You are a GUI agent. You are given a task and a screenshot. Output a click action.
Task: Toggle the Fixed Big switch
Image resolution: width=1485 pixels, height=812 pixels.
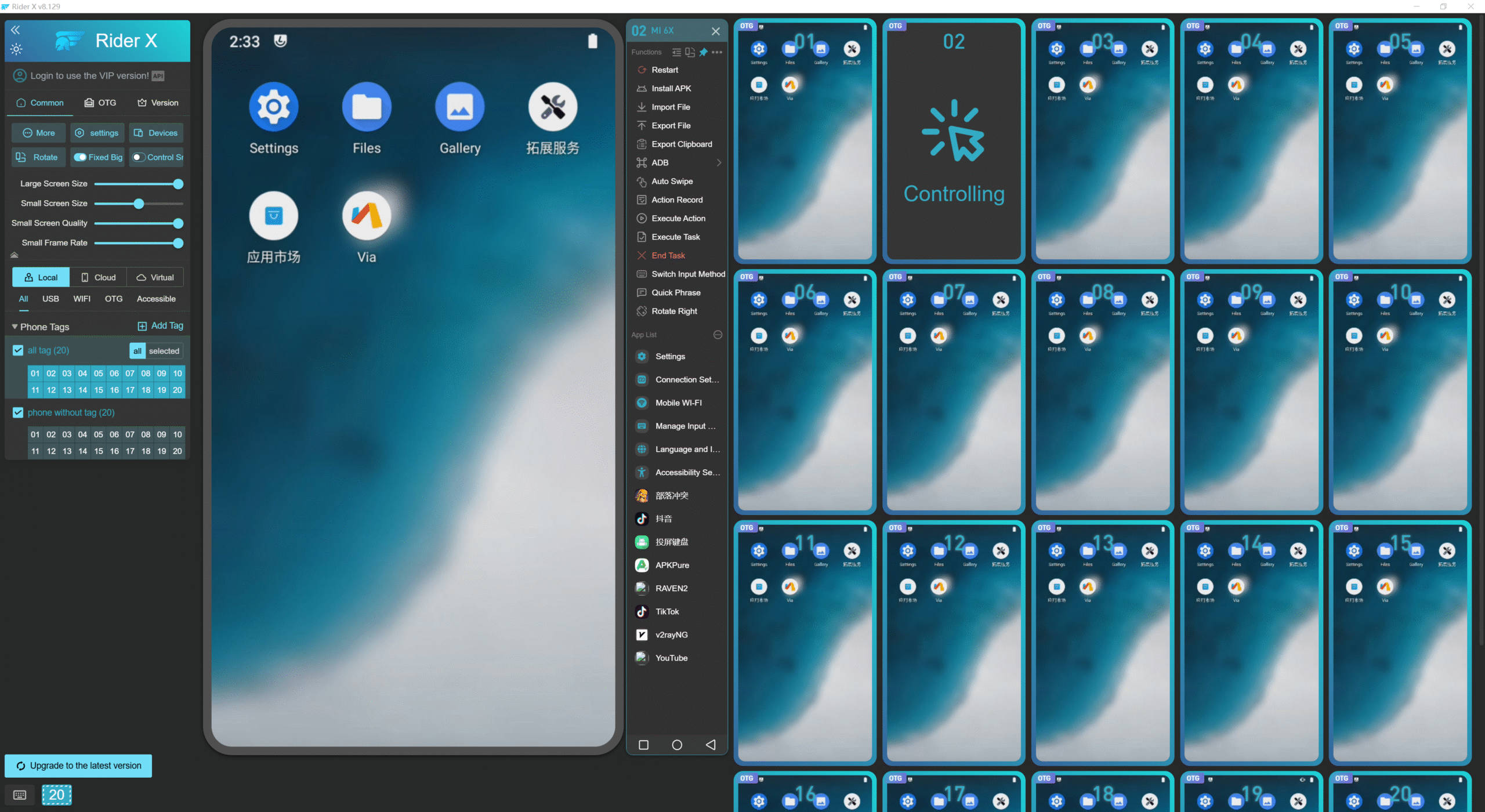click(80, 157)
